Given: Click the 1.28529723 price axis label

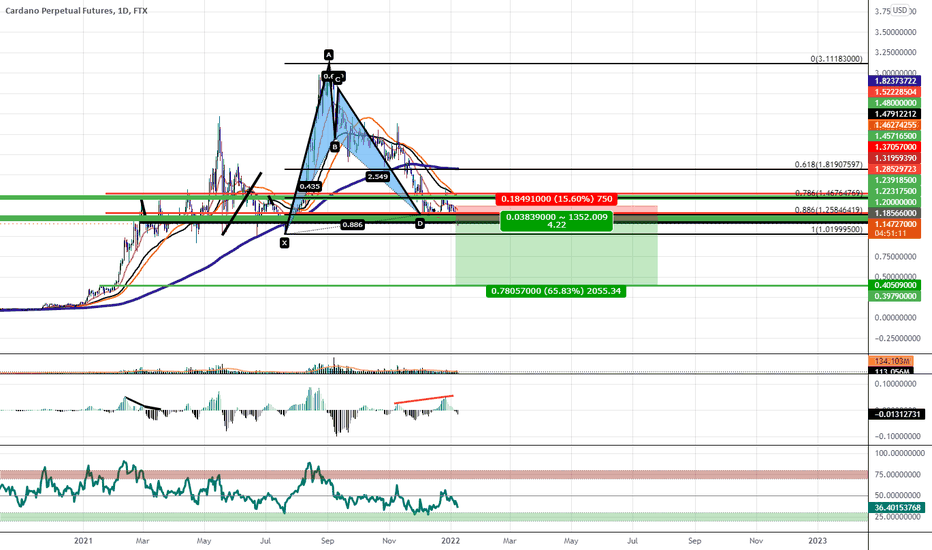Looking at the screenshot, I should tap(895, 169).
